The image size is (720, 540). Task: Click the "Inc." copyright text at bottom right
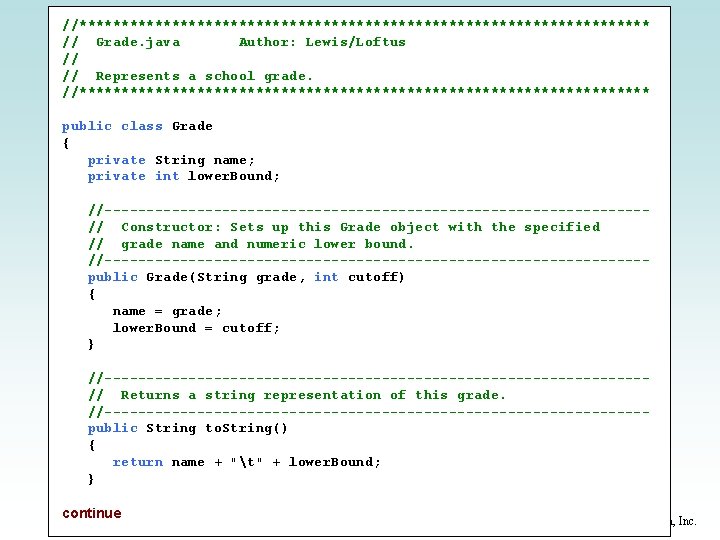[687, 521]
